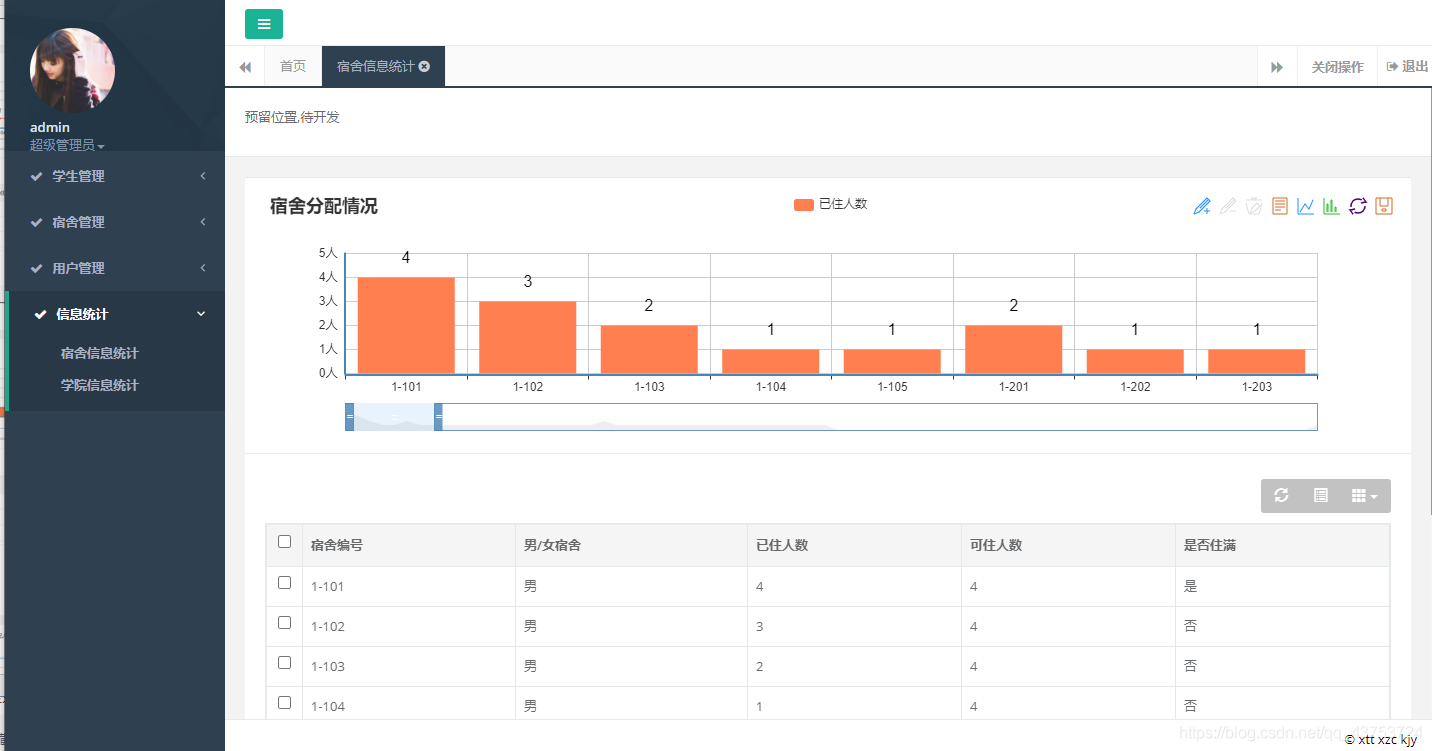
Task: Check the select-all checkbox in table header
Action: [x=284, y=542]
